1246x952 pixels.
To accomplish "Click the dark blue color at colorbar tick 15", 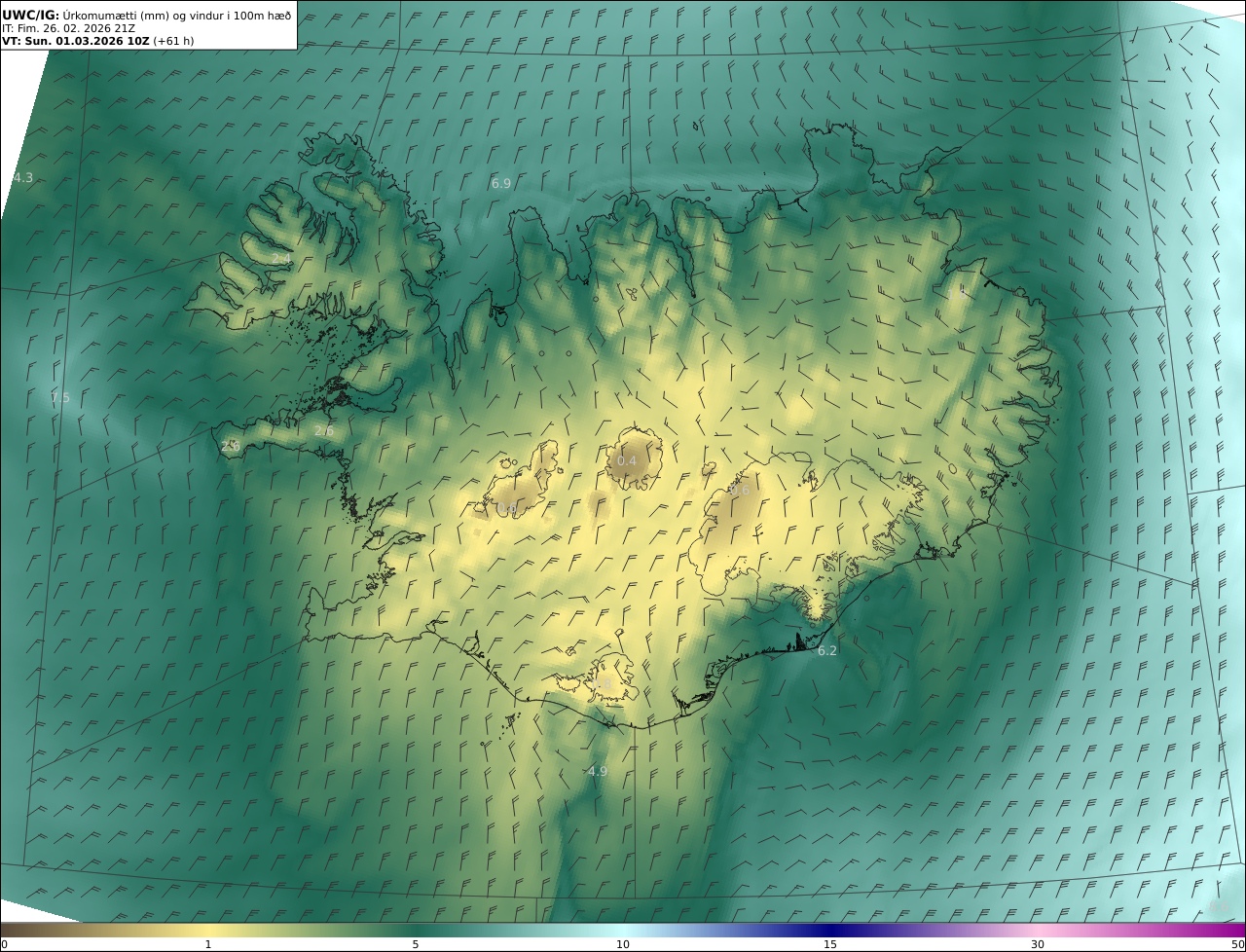I will tap(830, 930).
